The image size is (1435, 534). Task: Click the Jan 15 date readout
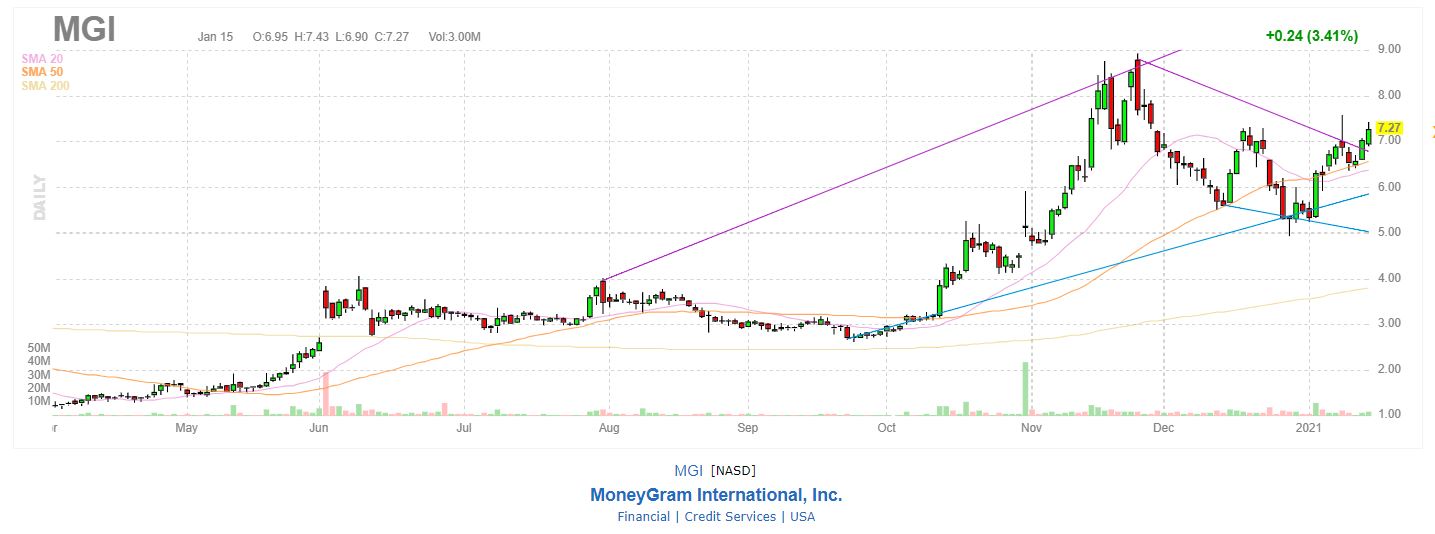tap(215, 37)
